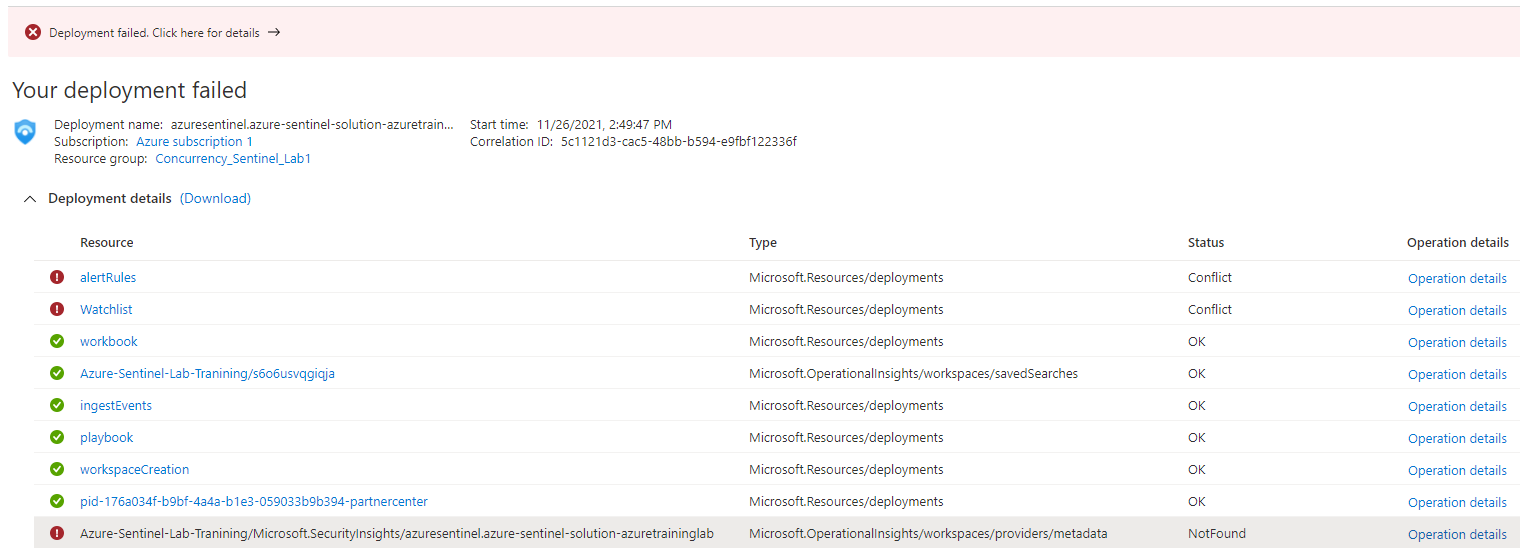Screen dimensions: 1520x553
Task: Click the Status column header
Action: [1205, 243]
